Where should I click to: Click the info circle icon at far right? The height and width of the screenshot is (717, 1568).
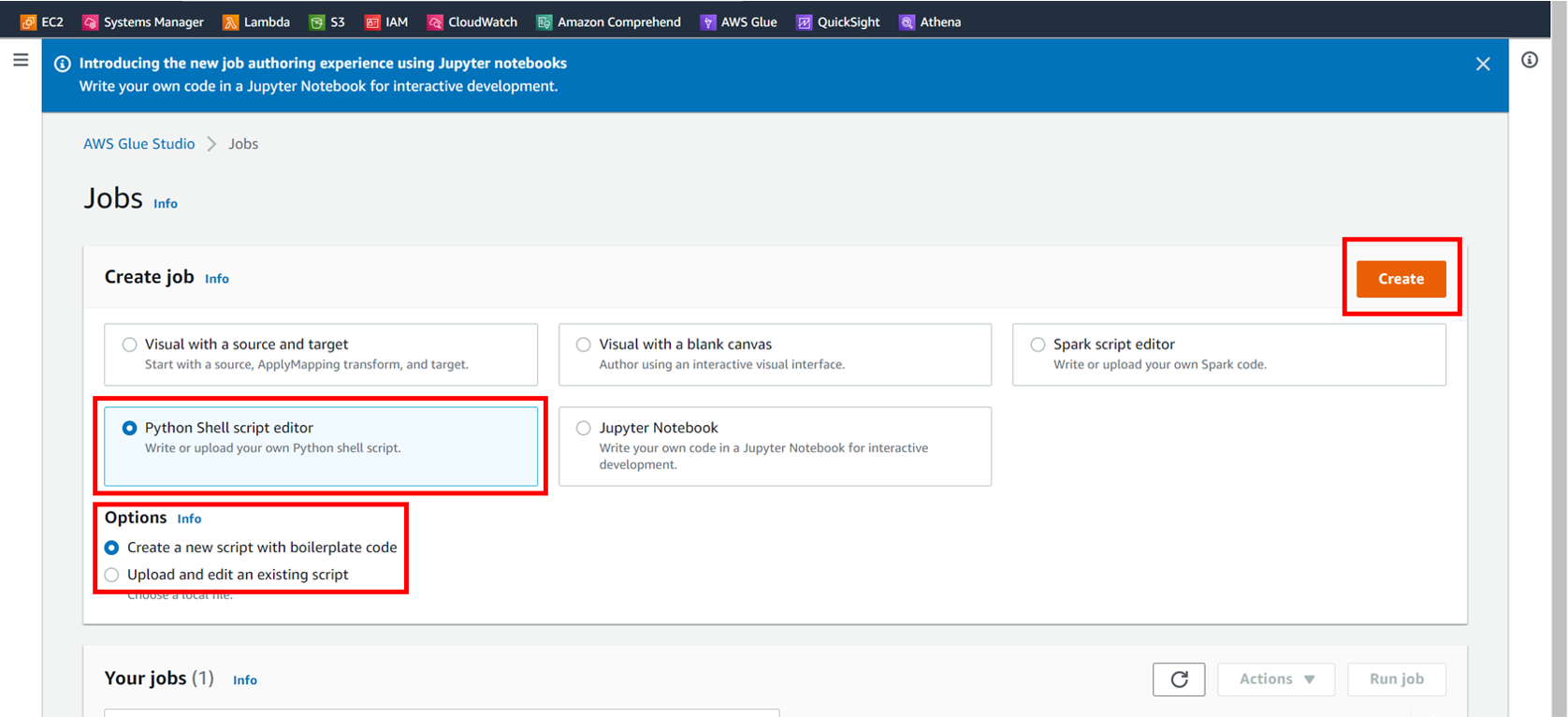pyautogui.click(x=1530, y=60)
